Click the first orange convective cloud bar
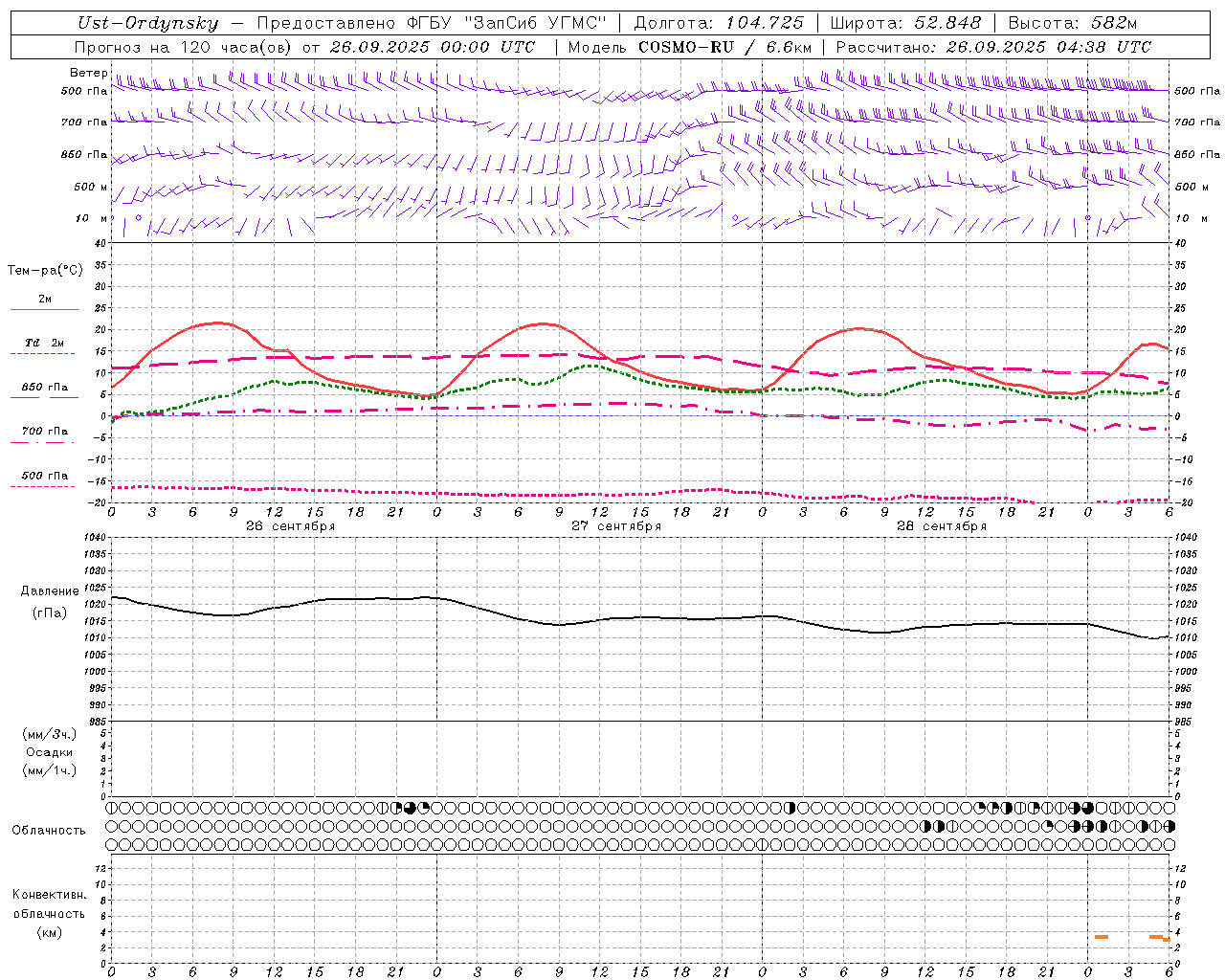Viewport: 1225px width, 980px height. coord(1102,937)
